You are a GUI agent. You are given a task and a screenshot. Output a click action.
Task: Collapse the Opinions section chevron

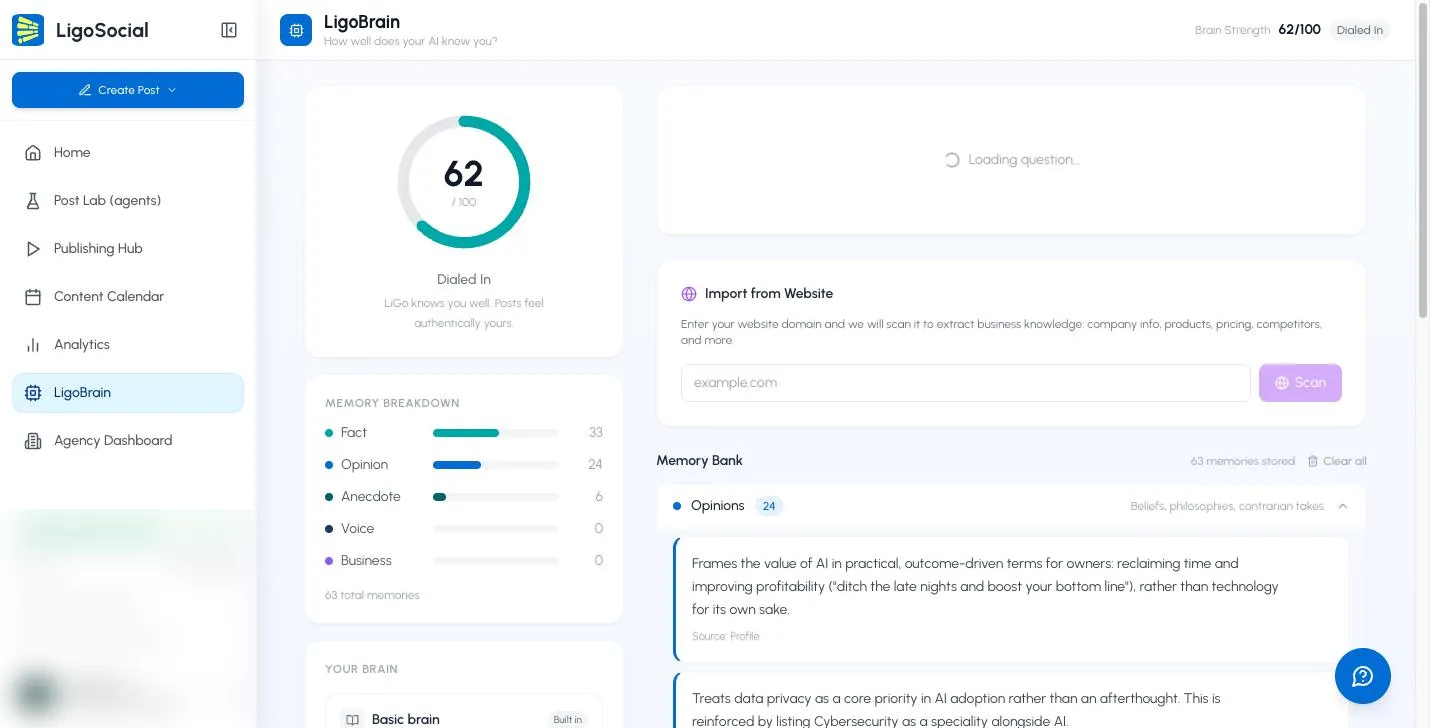point(1343,506)
